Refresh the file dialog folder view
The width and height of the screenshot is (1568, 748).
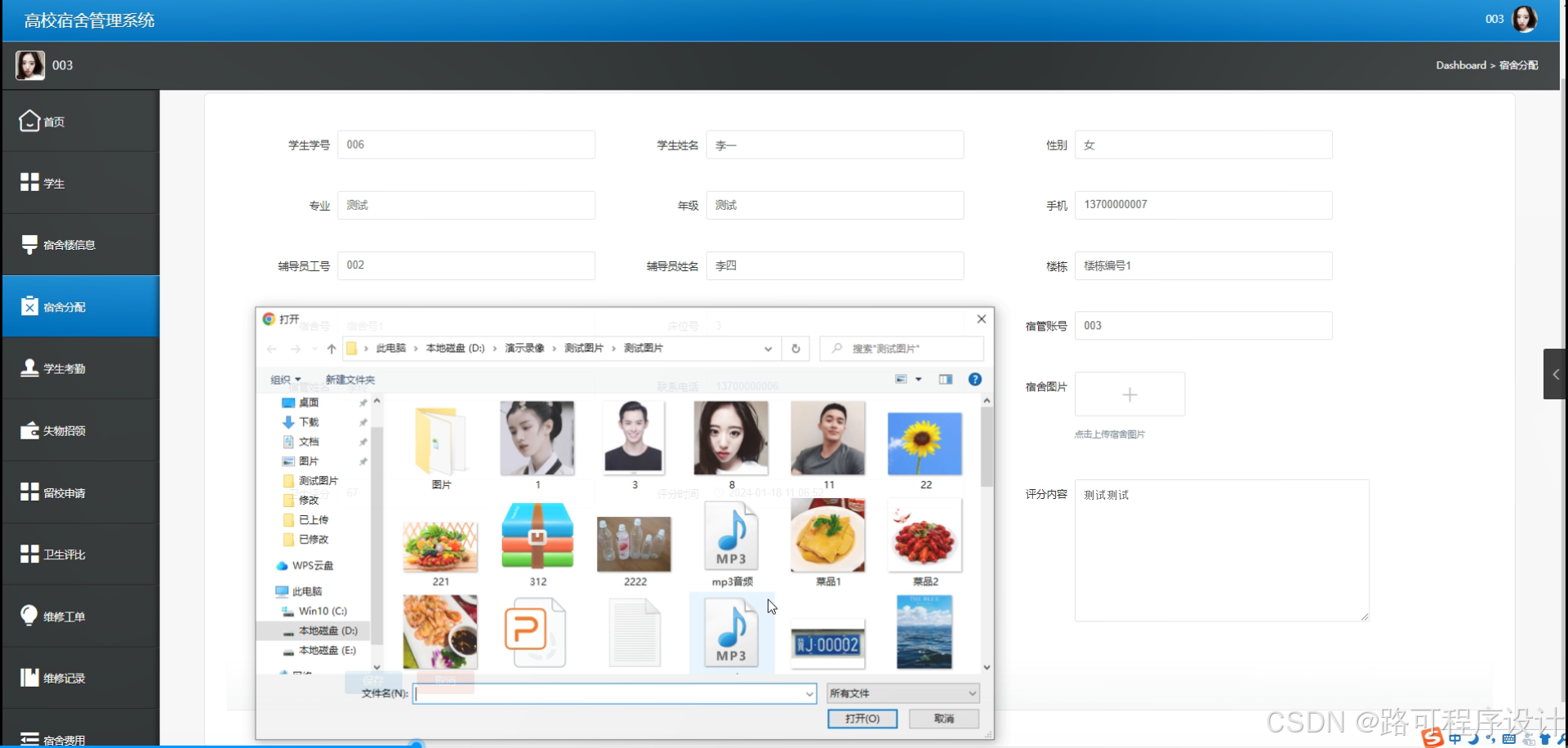(x=795, y=349)
